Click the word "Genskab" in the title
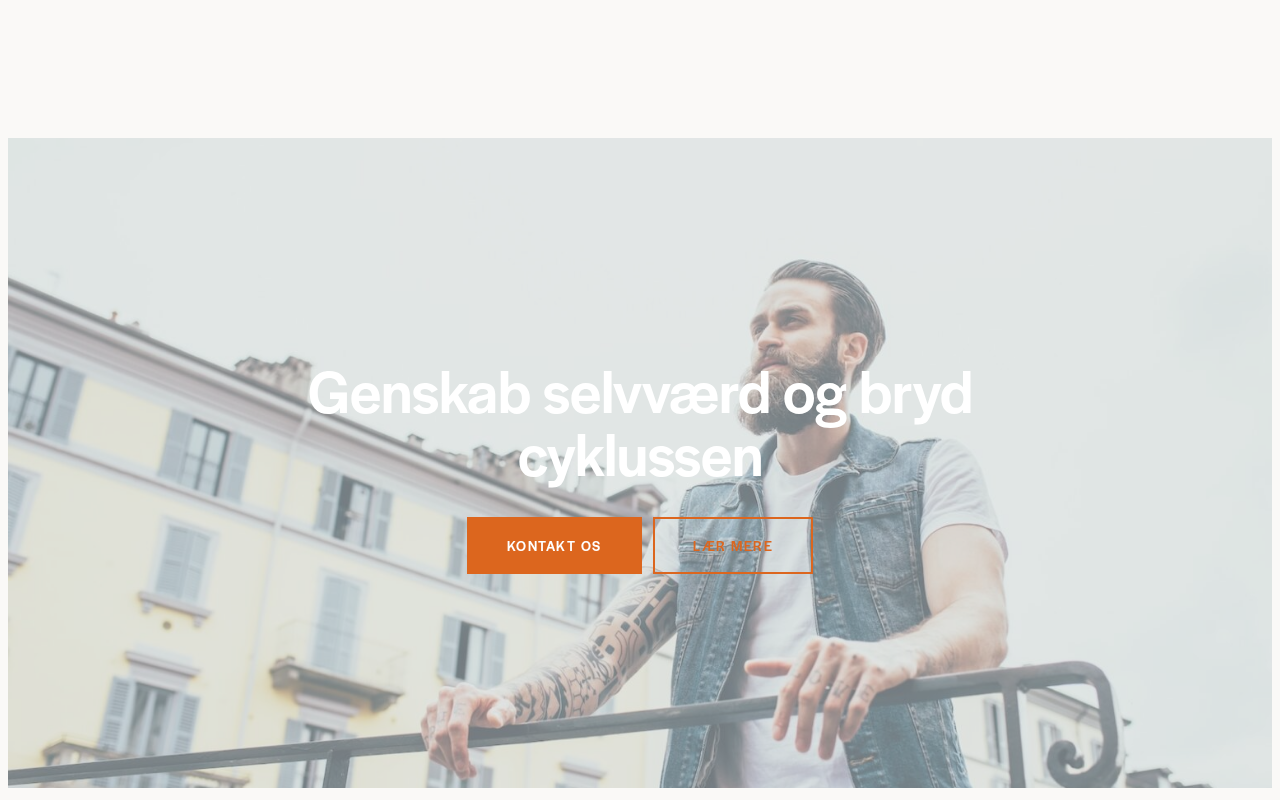The height and width of the screenshot is (800, 1280). point(419,393)
